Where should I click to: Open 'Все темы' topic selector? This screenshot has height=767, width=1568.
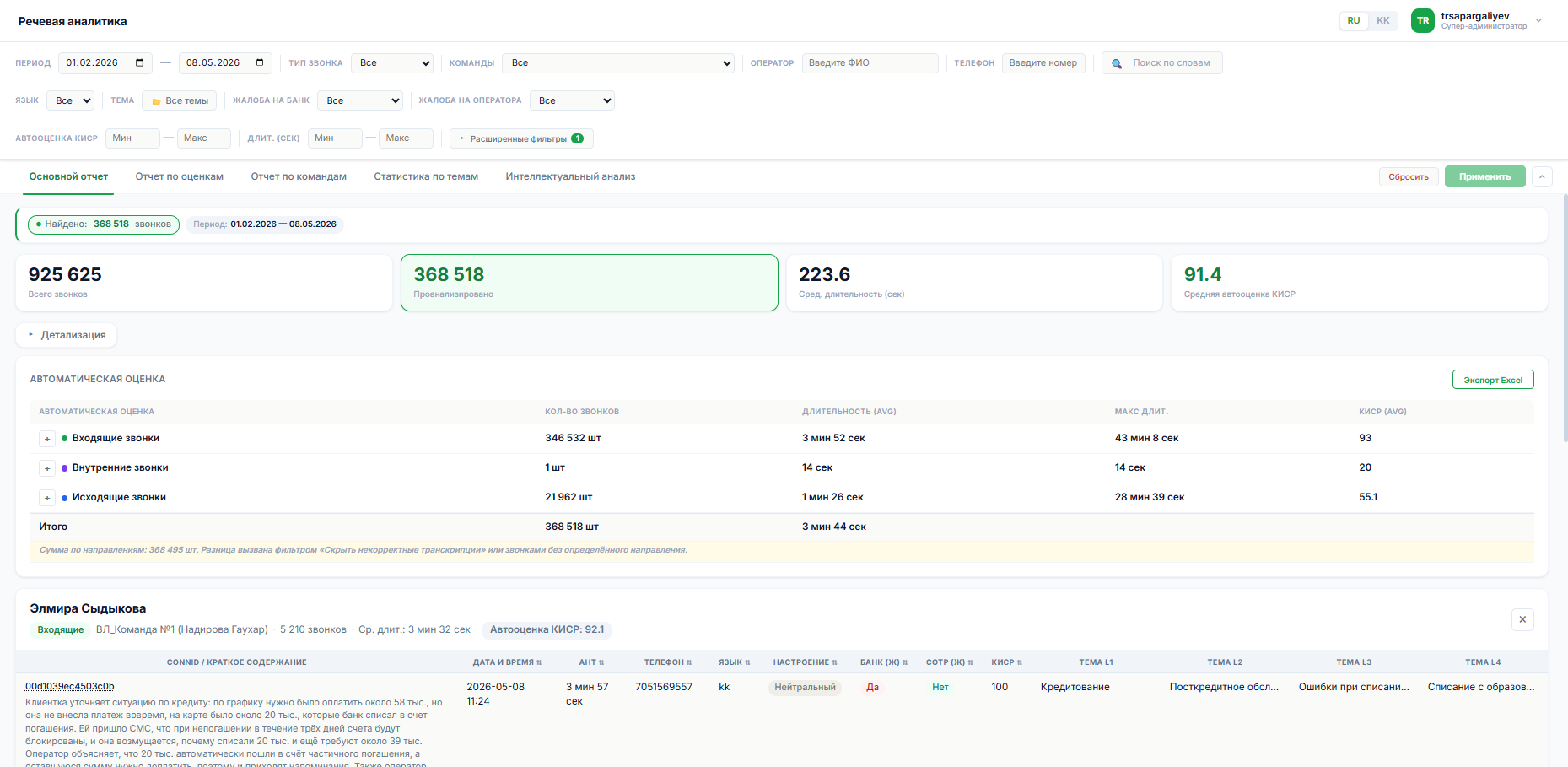[x=179, y=100]
